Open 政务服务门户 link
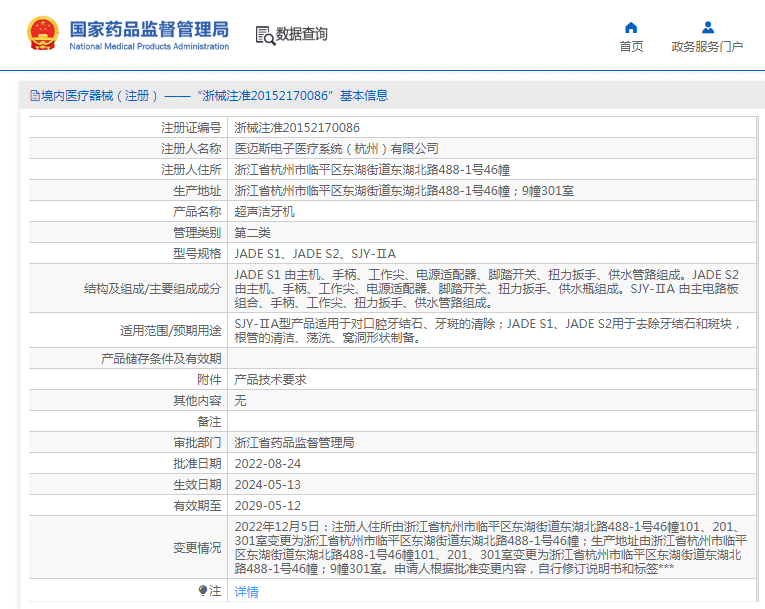 pos(707,46)
